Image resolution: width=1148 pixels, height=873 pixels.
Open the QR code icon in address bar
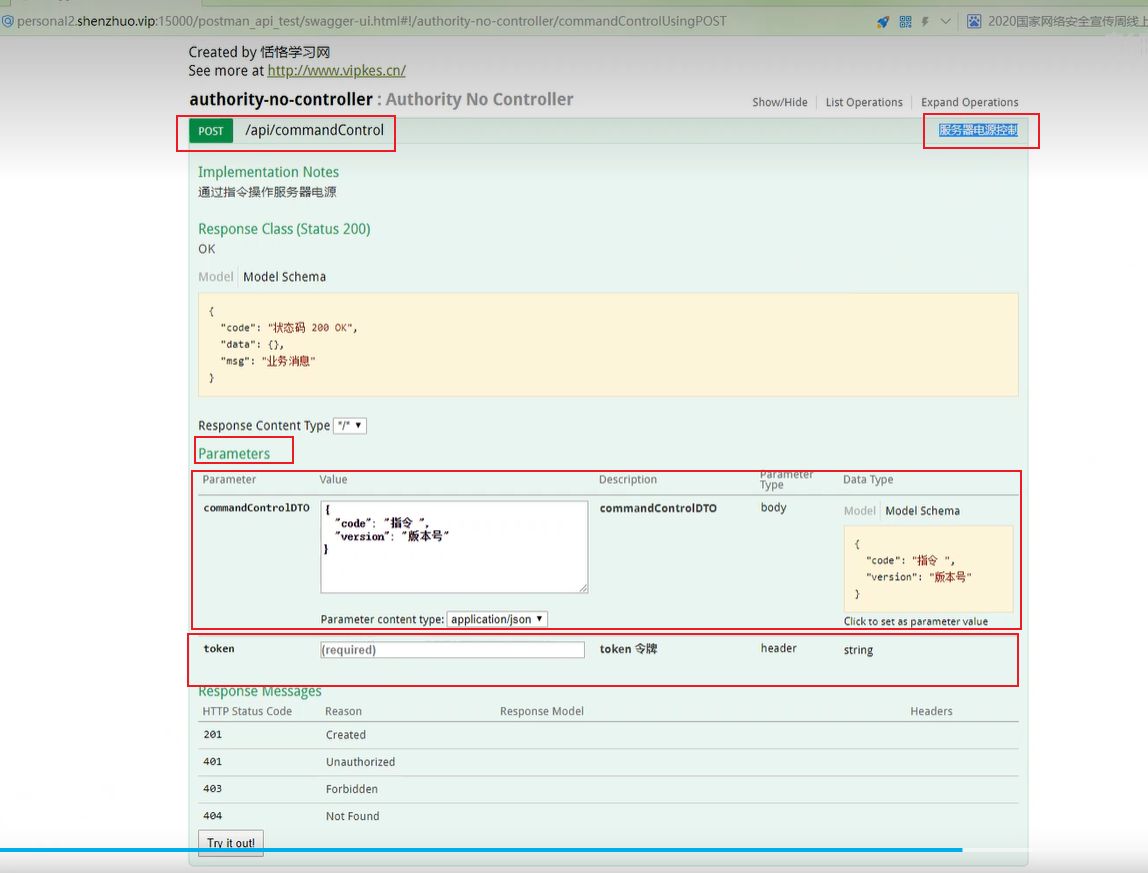[905, 21]
